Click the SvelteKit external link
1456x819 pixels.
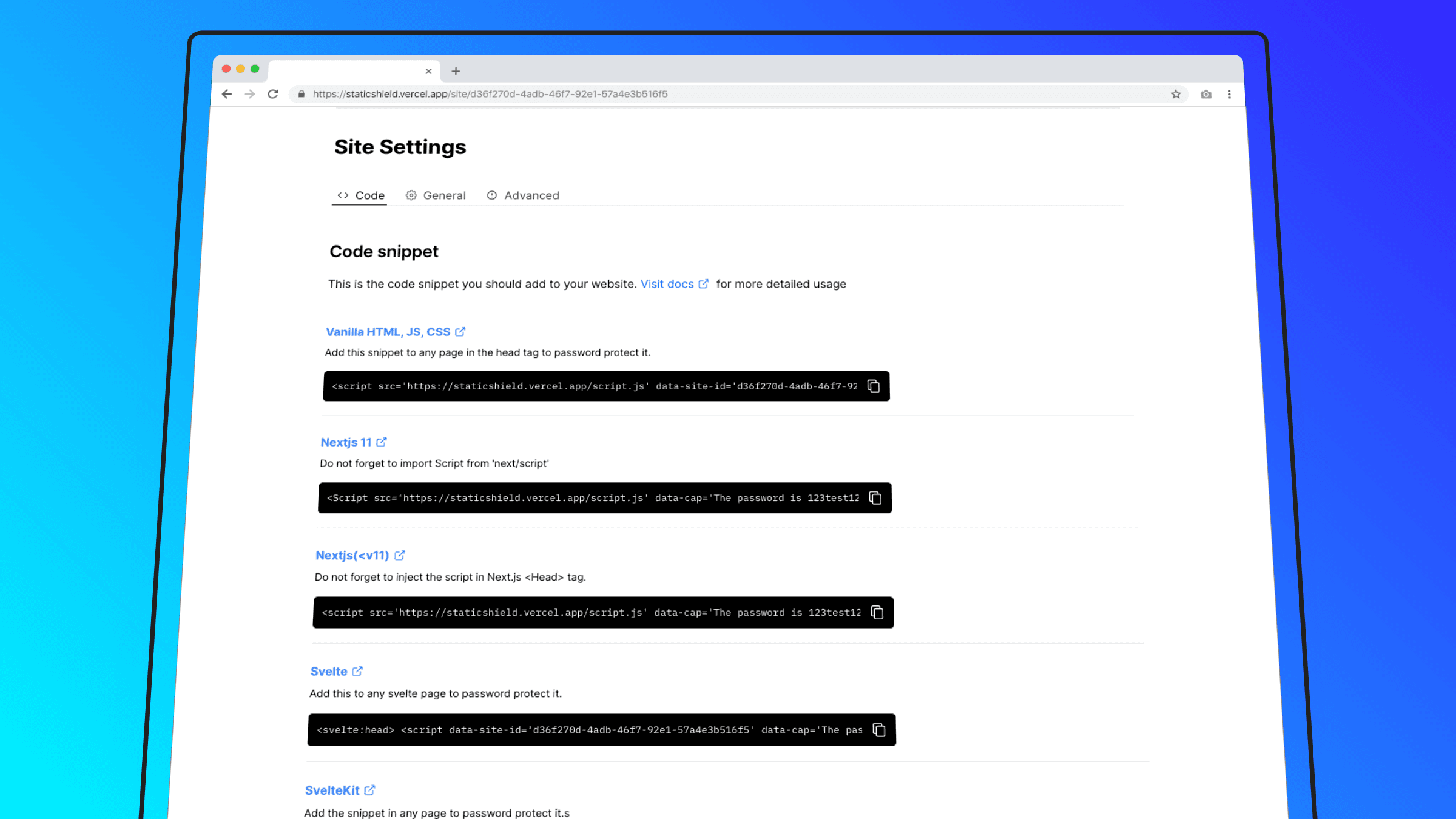[x=370, y=790]
